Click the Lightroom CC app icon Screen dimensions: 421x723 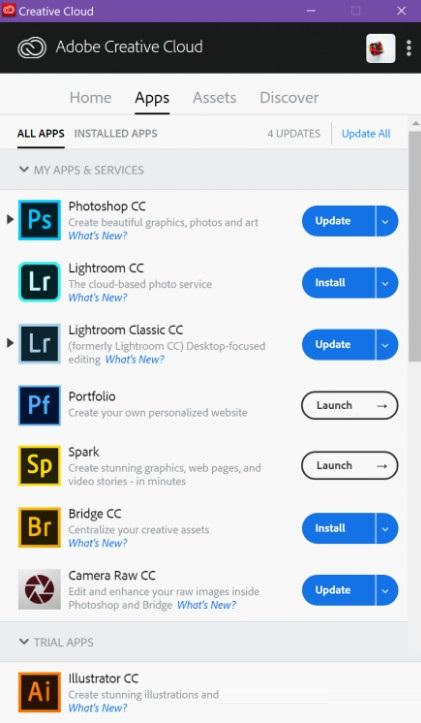click(x=39, y=282)
